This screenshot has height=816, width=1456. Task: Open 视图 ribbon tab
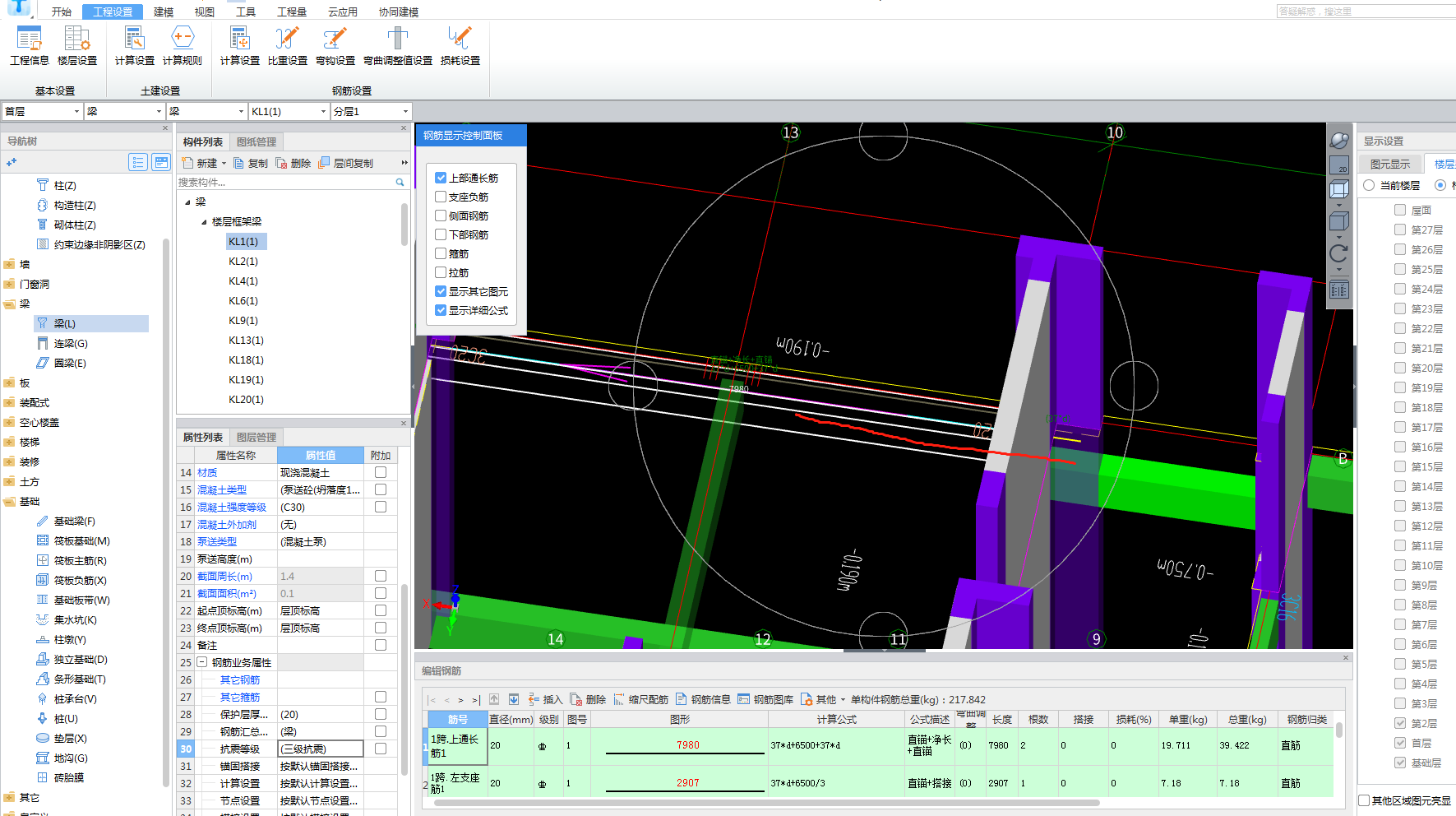[x=205, y=12]
